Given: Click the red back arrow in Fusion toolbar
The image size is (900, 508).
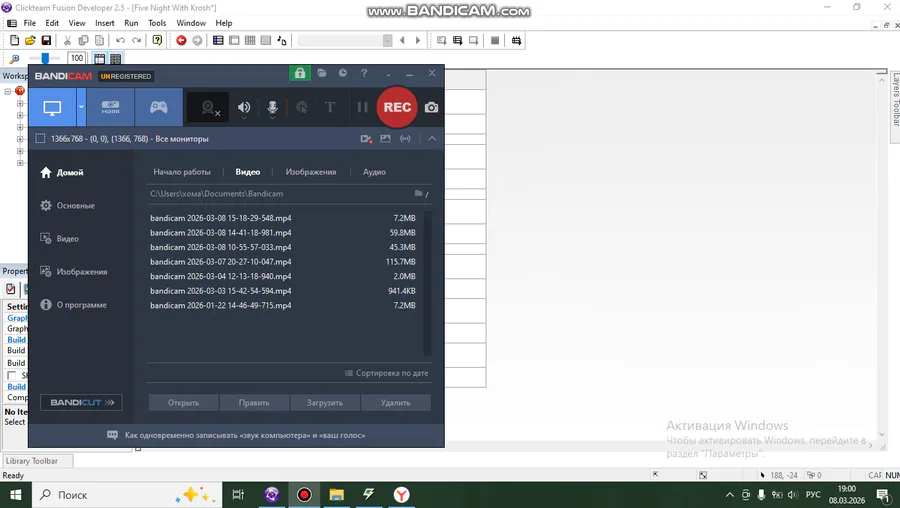Looking at the screenshot, I should [181, 40].
